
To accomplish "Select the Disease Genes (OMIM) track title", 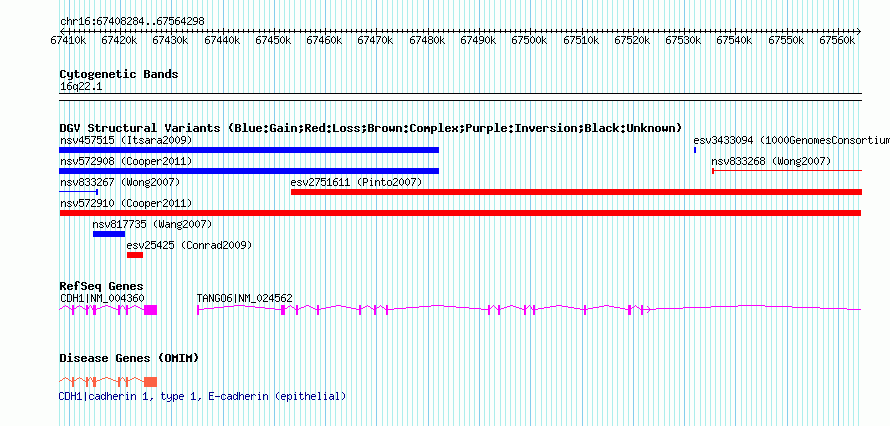I will click(x=129, y=358).
